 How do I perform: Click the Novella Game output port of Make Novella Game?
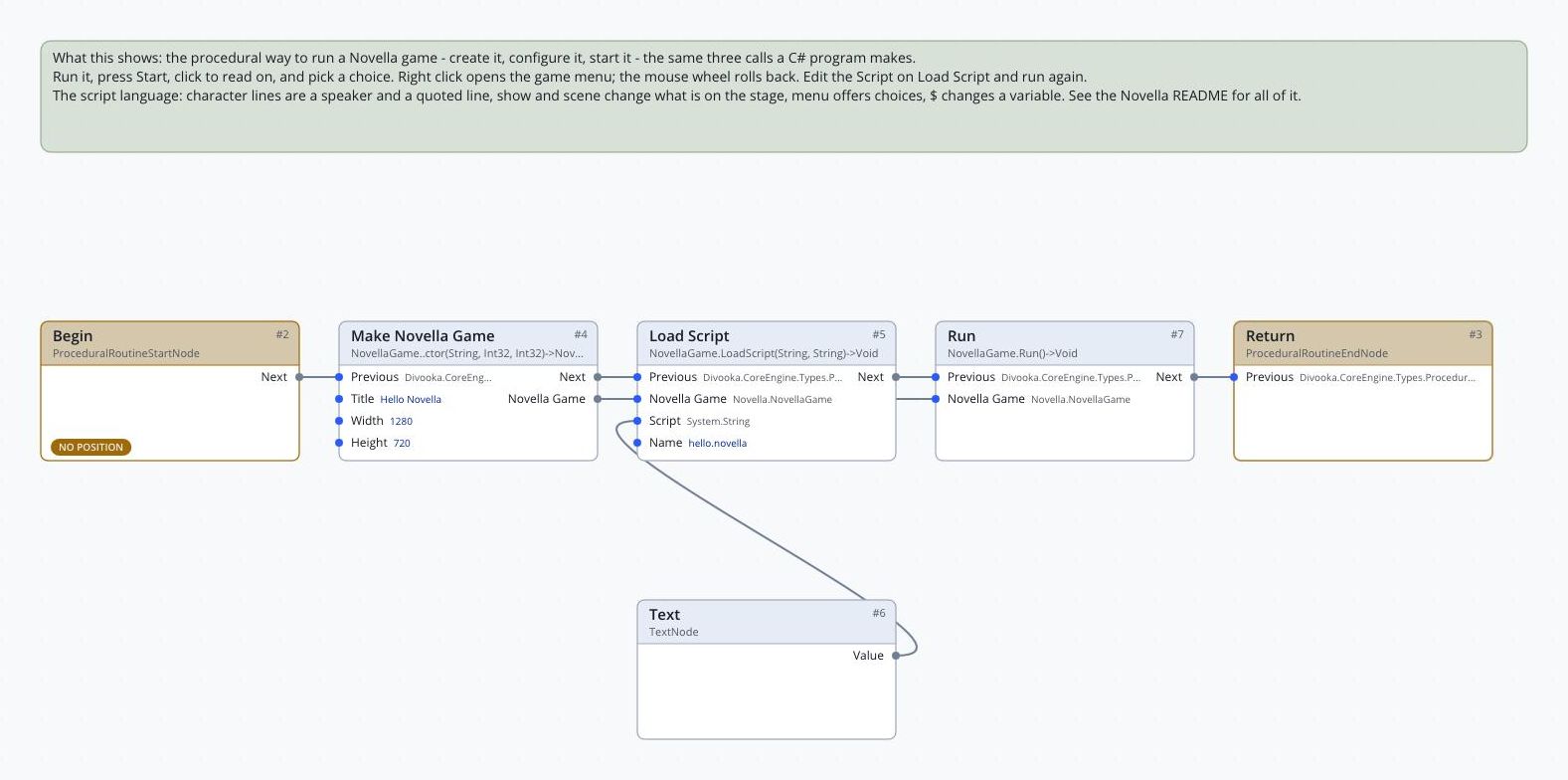pos(598,399)
